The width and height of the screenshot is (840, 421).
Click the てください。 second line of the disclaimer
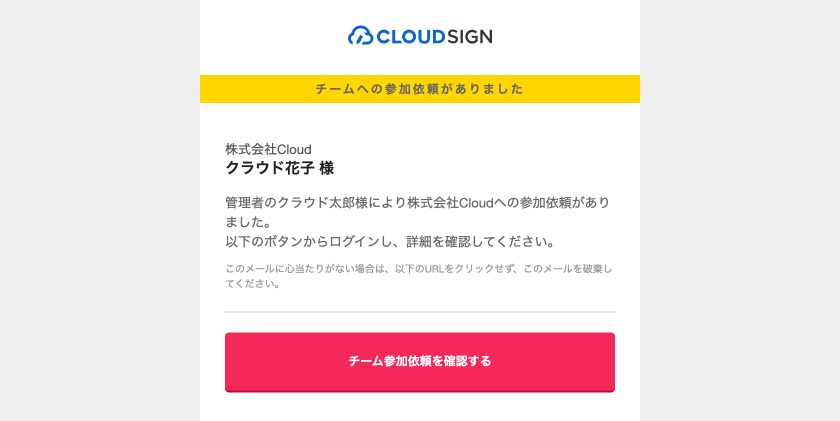click(x=252, y=283)
